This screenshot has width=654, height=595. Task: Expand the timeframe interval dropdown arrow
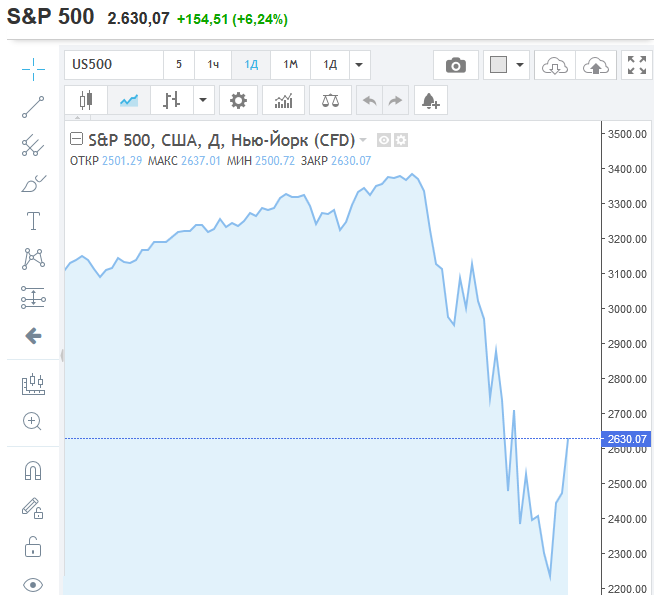358,65
